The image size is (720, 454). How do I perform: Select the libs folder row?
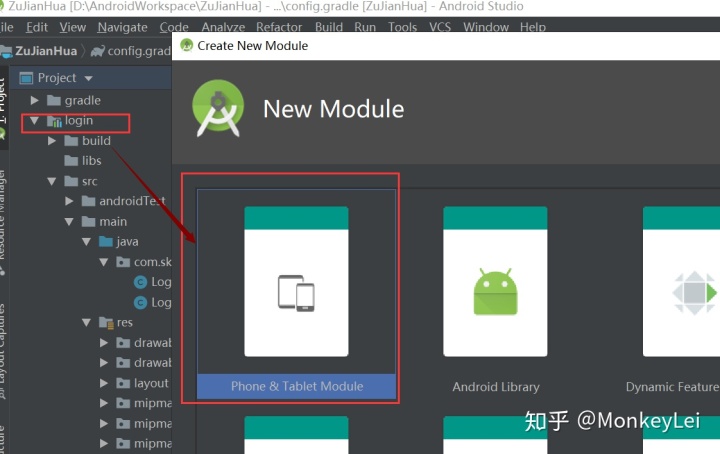(x=91, y=161)
